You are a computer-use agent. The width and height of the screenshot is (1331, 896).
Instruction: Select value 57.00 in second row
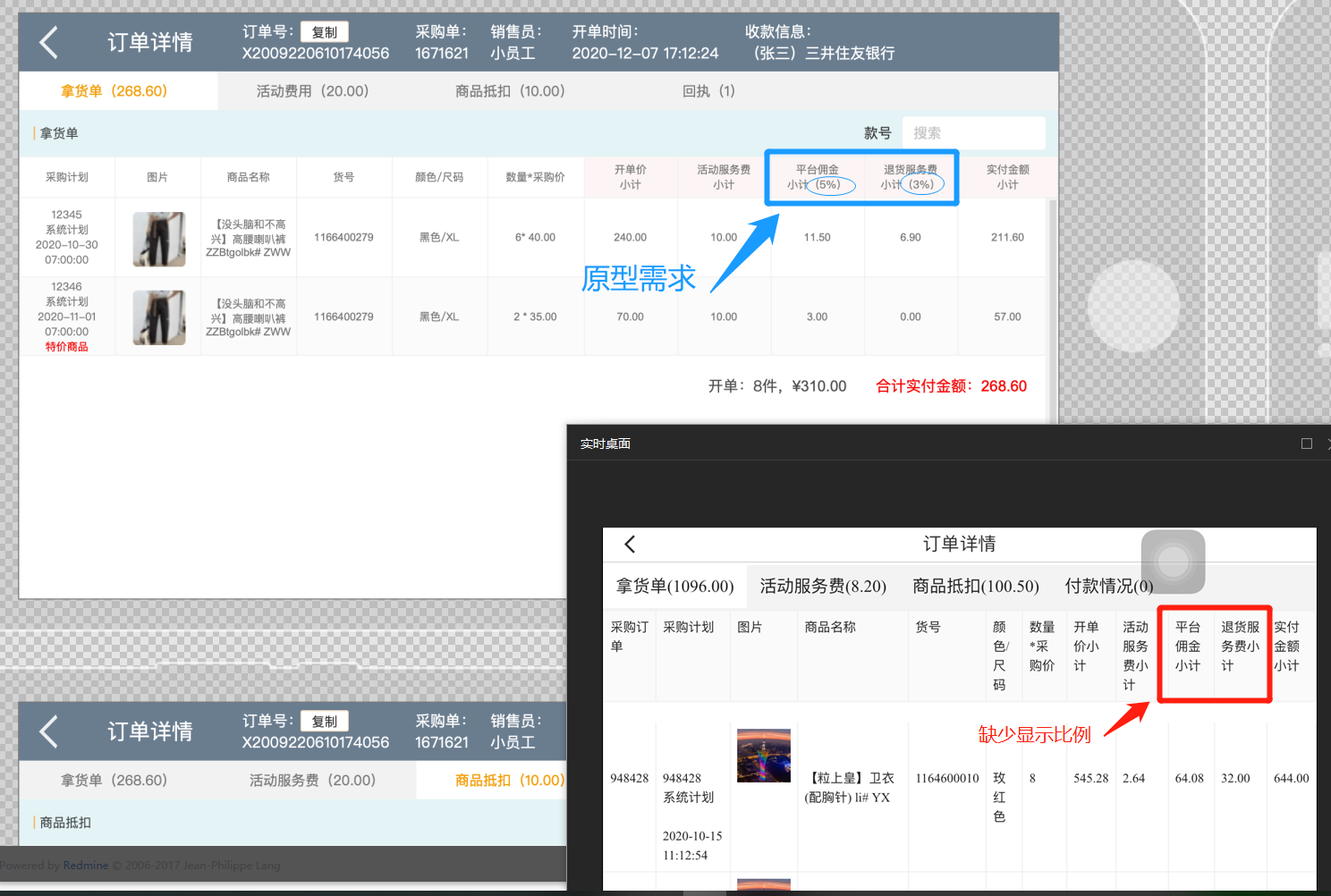[1007, 317]
